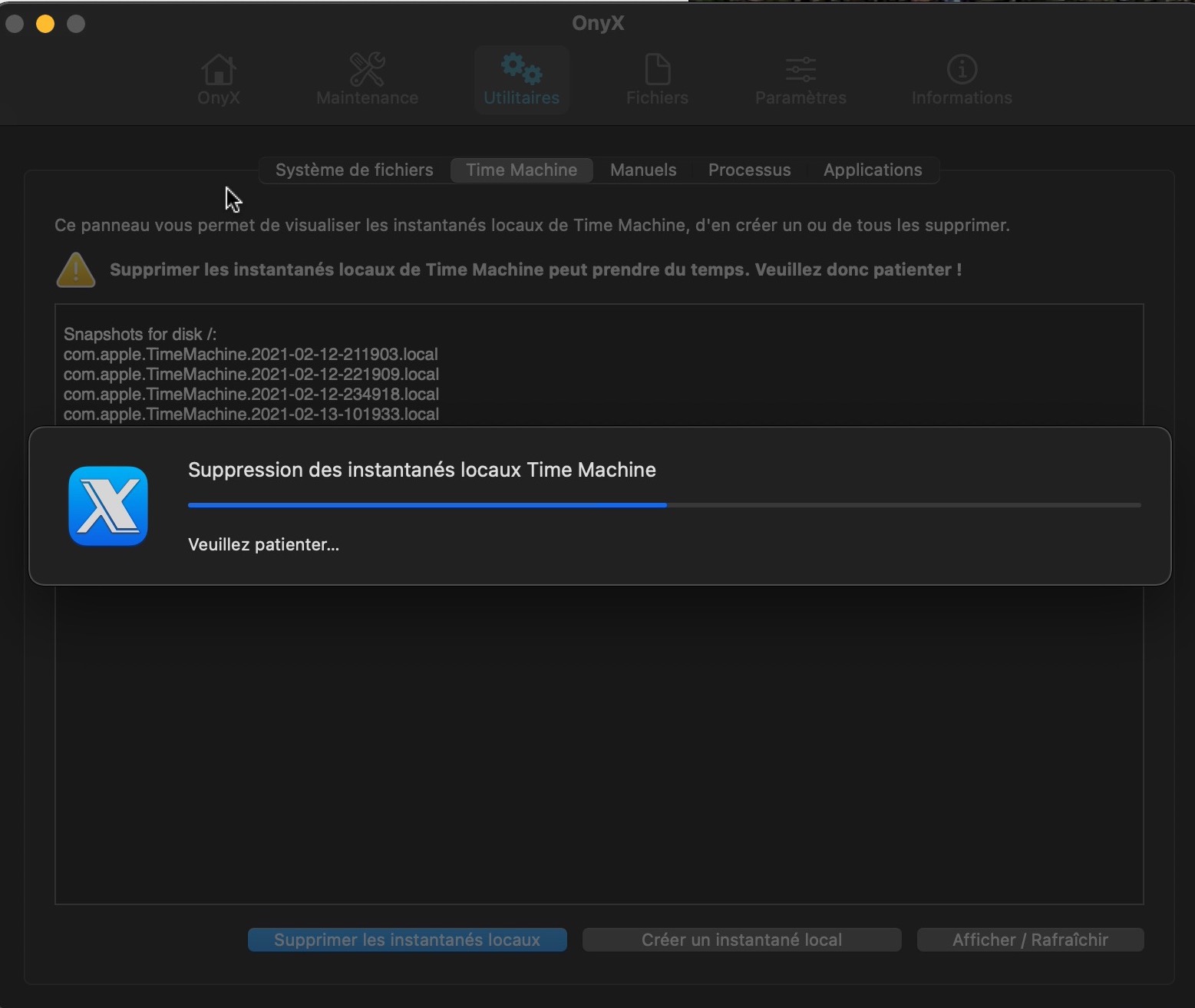Click the 'Veuillez patienter…' status text
The width and height of the screenshot is (1195, 1008).
(263, 544)
